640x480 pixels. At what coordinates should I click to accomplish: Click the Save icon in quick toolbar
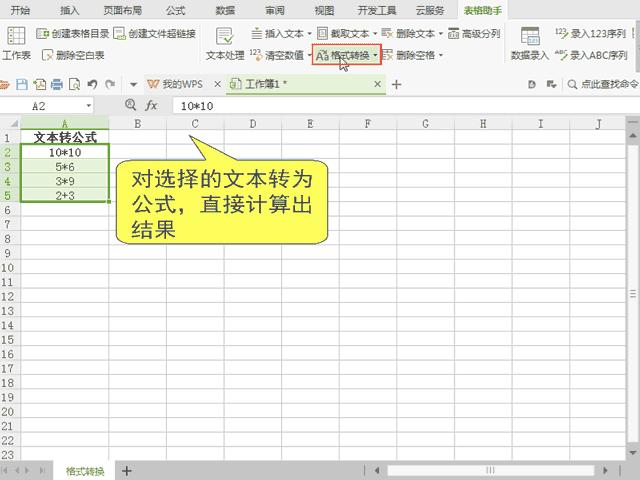(22, 84)
